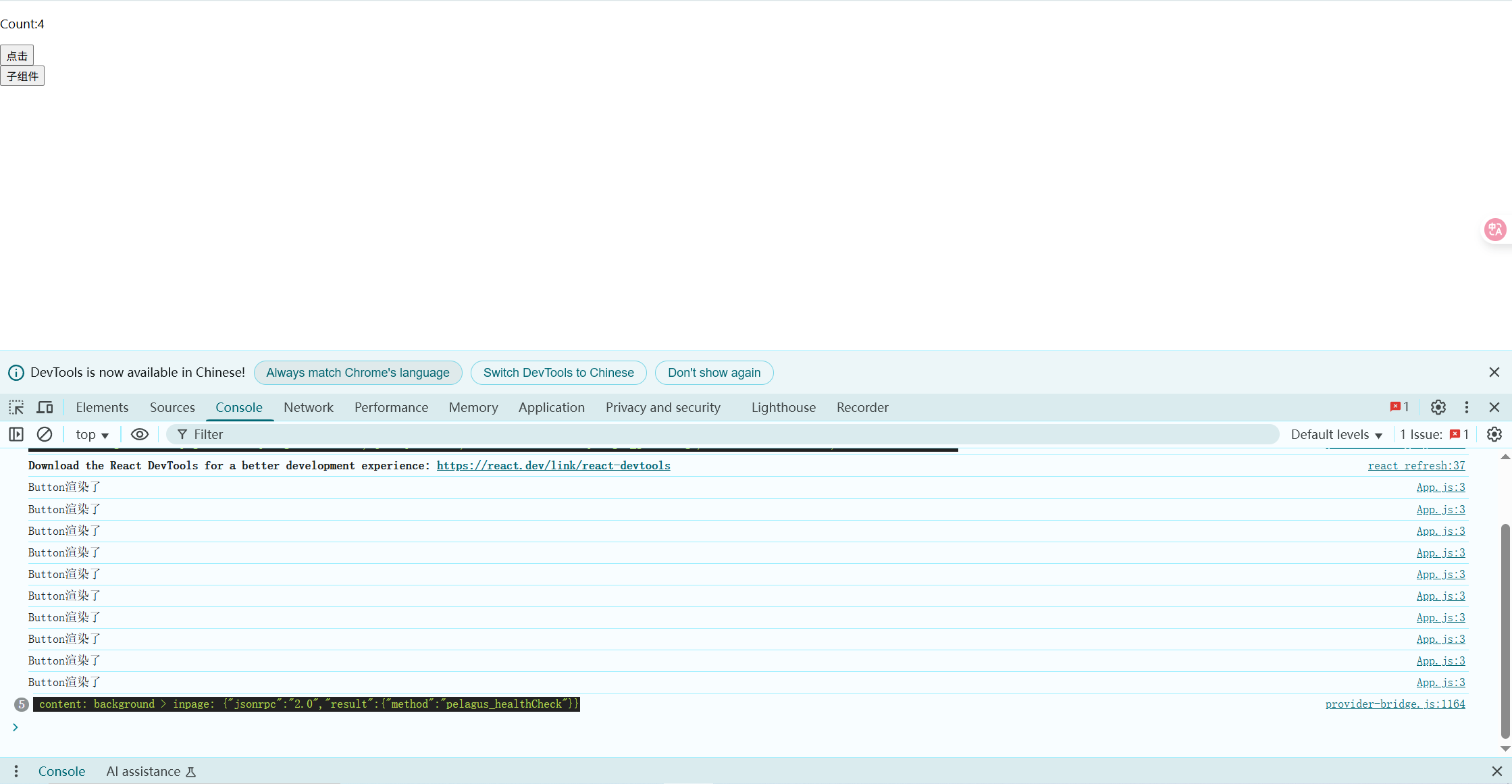Open the DevTools three-dot customize menu

(1466, 407)
